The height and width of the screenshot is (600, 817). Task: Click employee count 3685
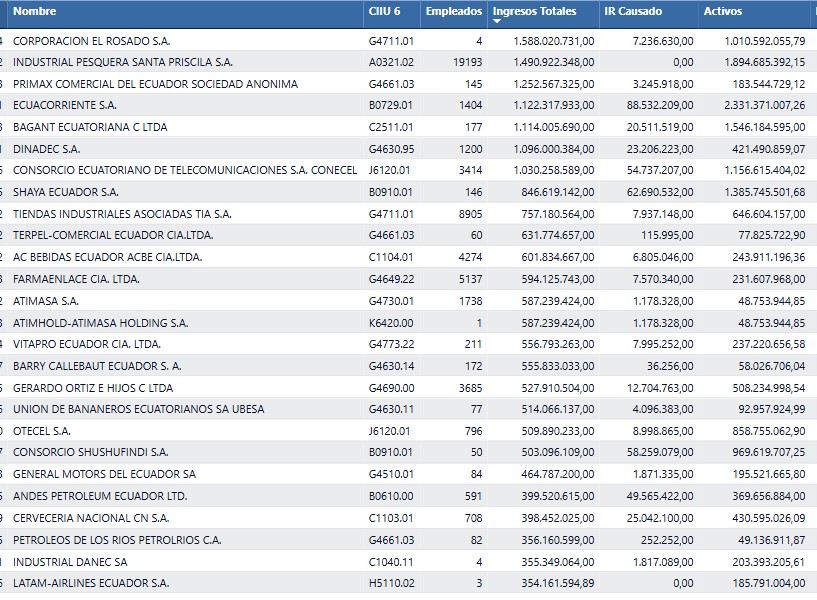(x=471, y=388)
